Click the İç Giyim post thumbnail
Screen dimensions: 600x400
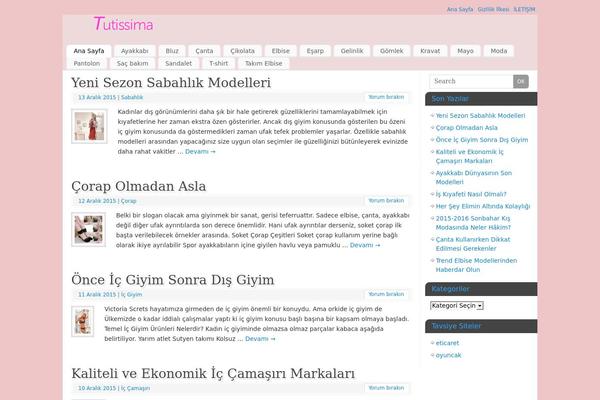83,322
